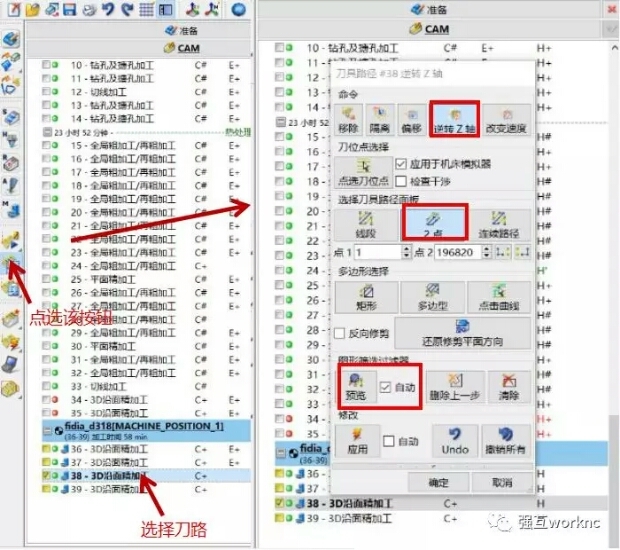Viewport: 620px width, 550px height.
Task: Collapse the fidia_d318 group in the left panel
Action: point(47,431)
